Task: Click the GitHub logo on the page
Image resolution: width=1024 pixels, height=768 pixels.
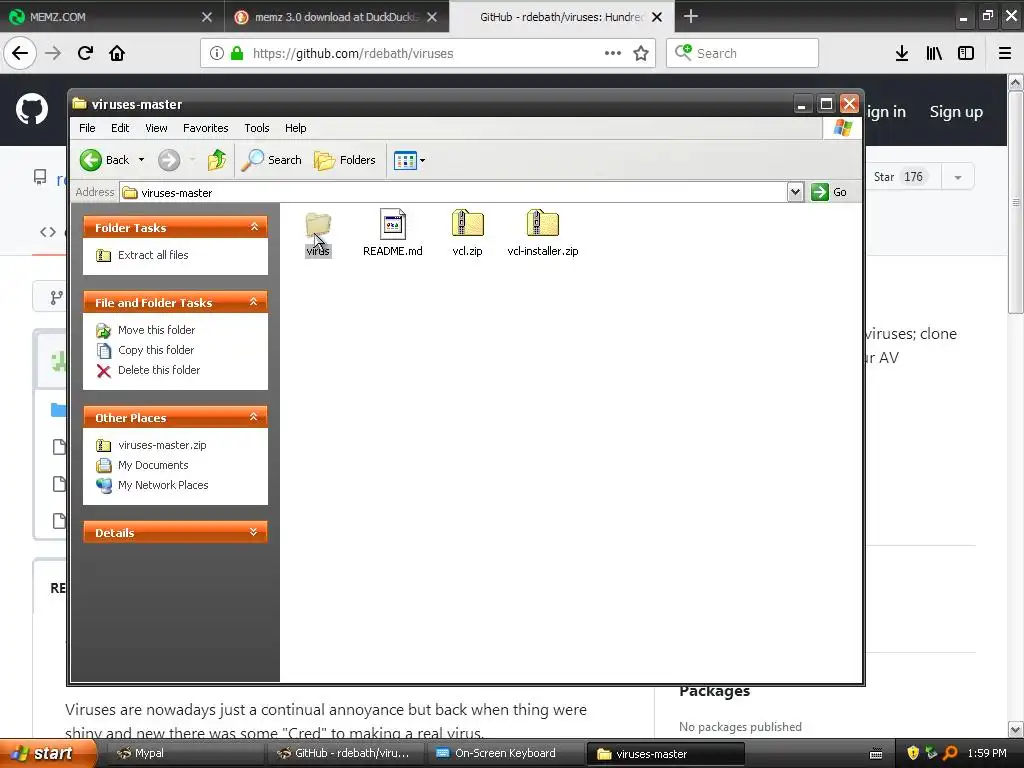Action: [32, 109]
